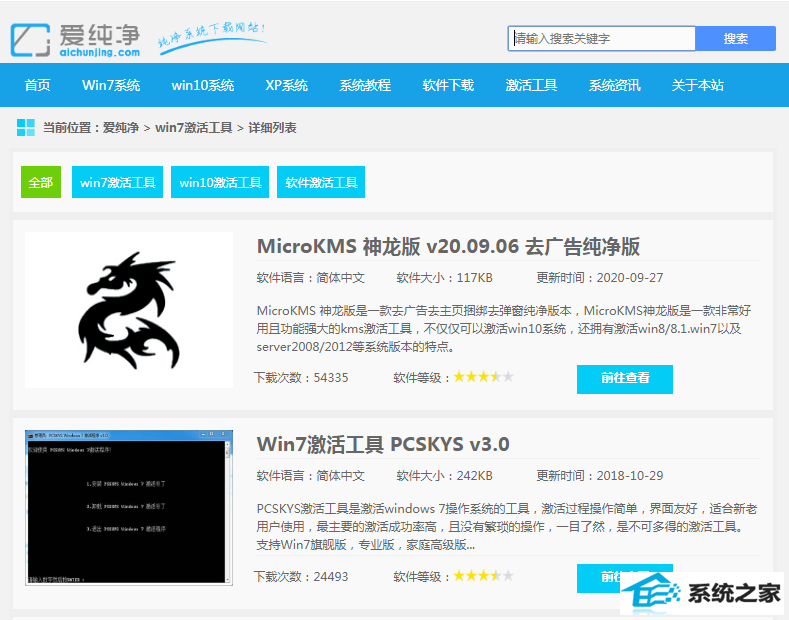Open the PCSKYS console screenshot thumbnail
Screen dimensions: 789x620
click(x=129, y=508)
